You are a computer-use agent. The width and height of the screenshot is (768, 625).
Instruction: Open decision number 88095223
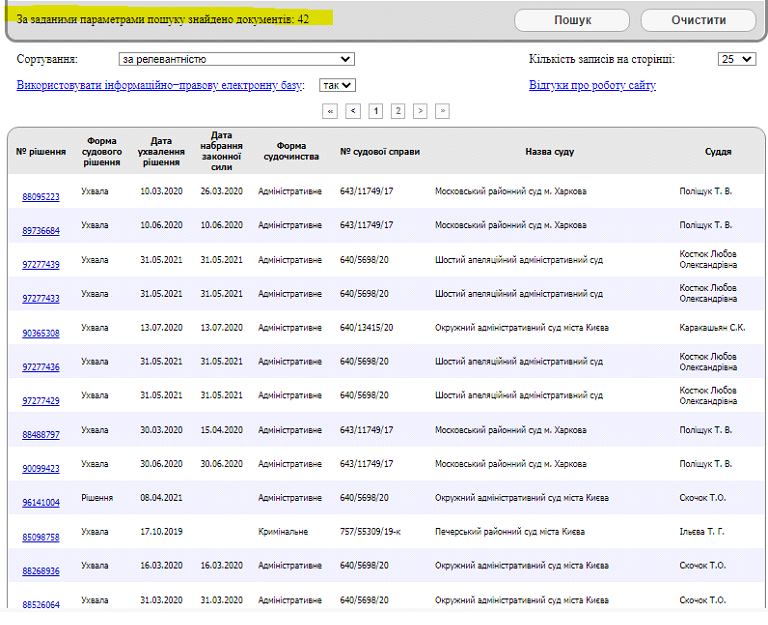(41, 197)
